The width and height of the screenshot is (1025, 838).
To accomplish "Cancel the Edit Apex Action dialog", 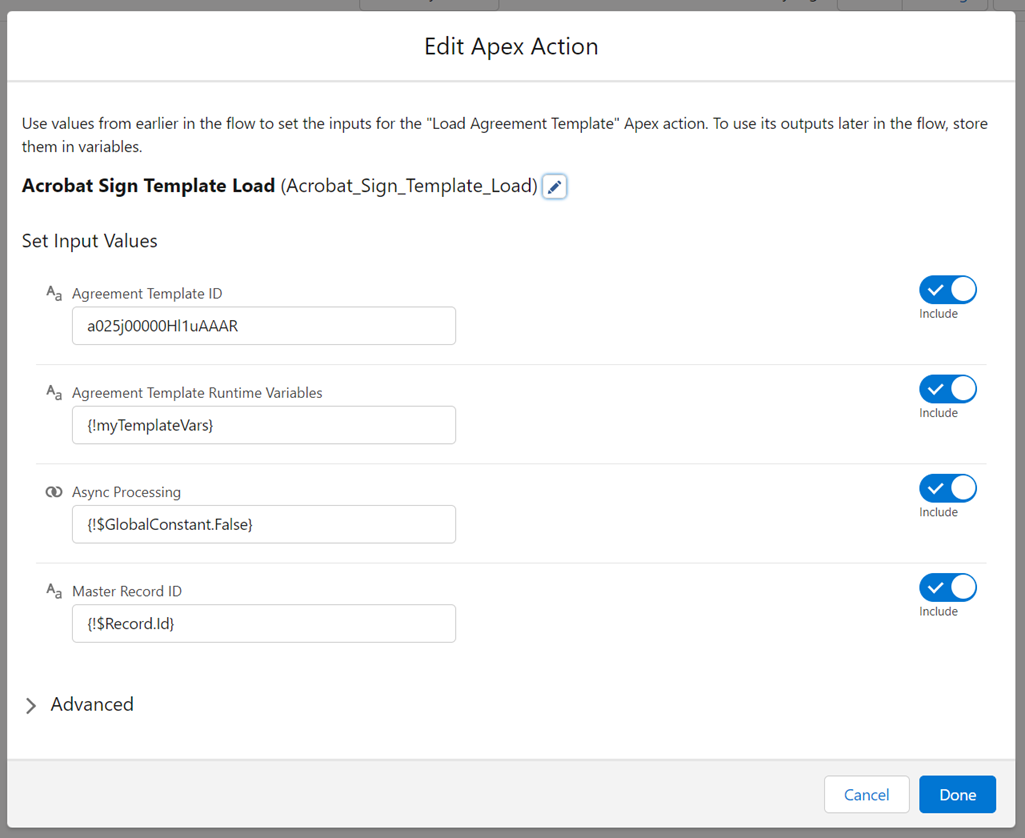I will click(x=866, y=794).
